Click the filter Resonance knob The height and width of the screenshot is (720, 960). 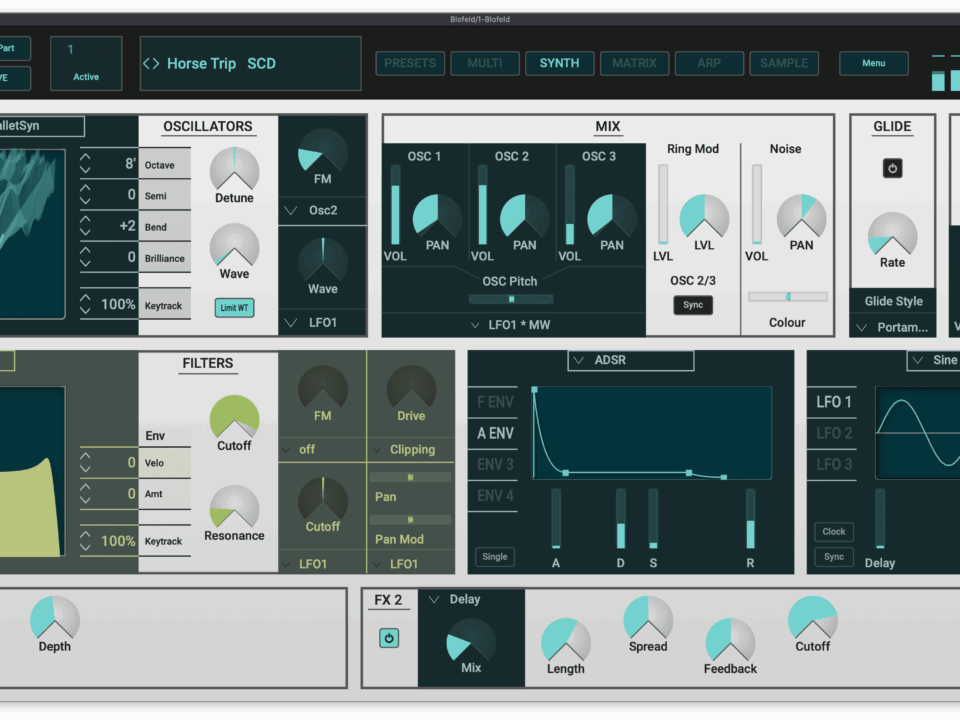pyautogui.click(x=234, y=507)
